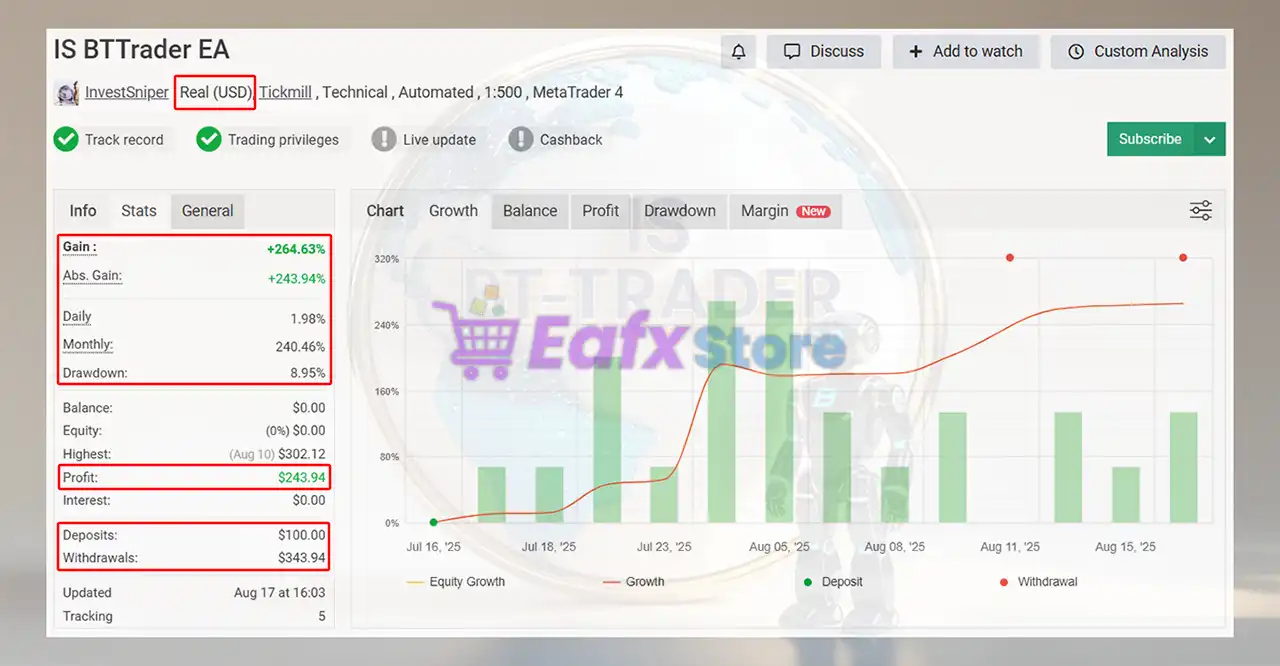Click the Daily label

(x=77, y=317)
